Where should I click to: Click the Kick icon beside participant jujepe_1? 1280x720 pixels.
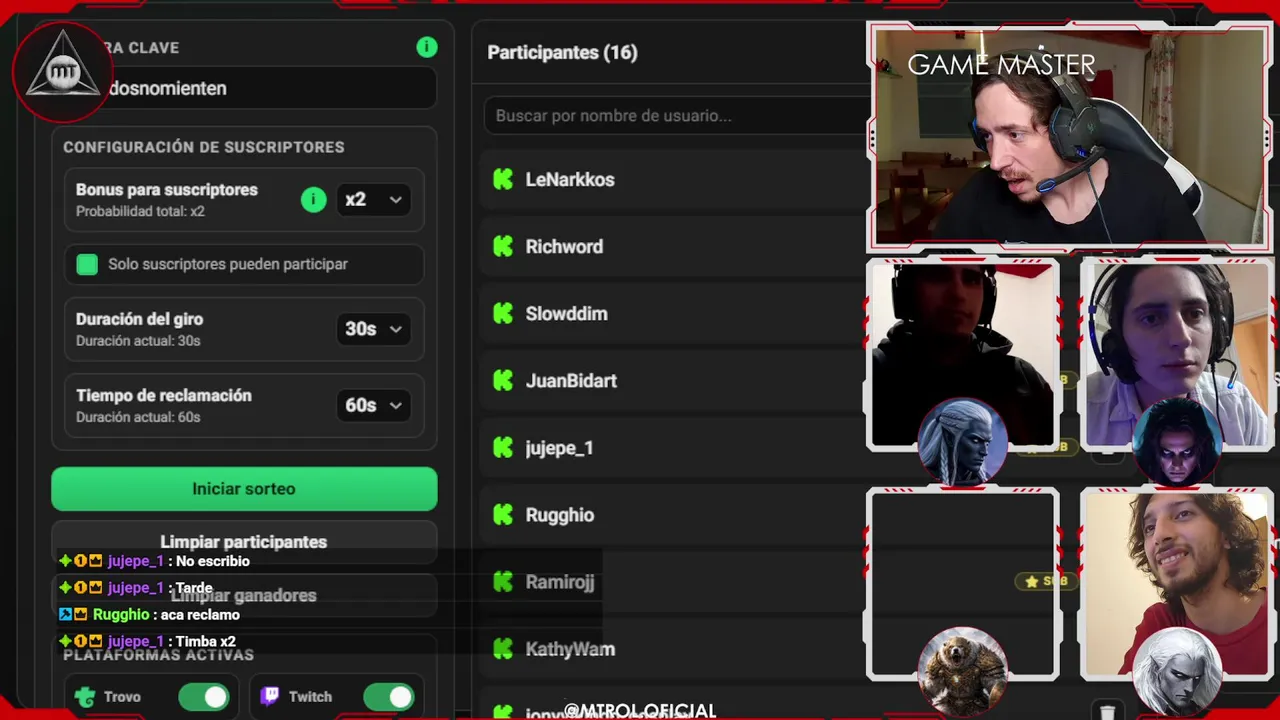(x=503, y=447)
